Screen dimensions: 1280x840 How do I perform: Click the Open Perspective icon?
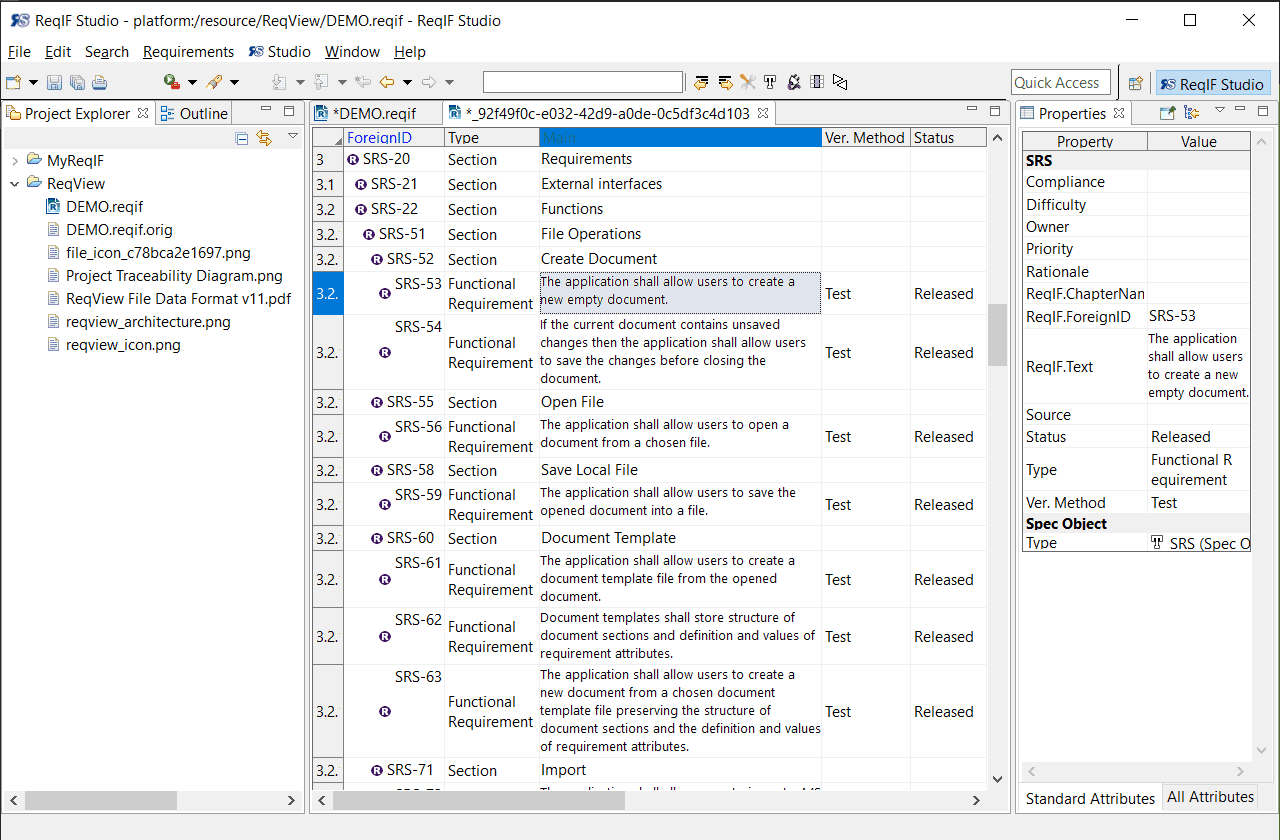[x=1135, y=83]
